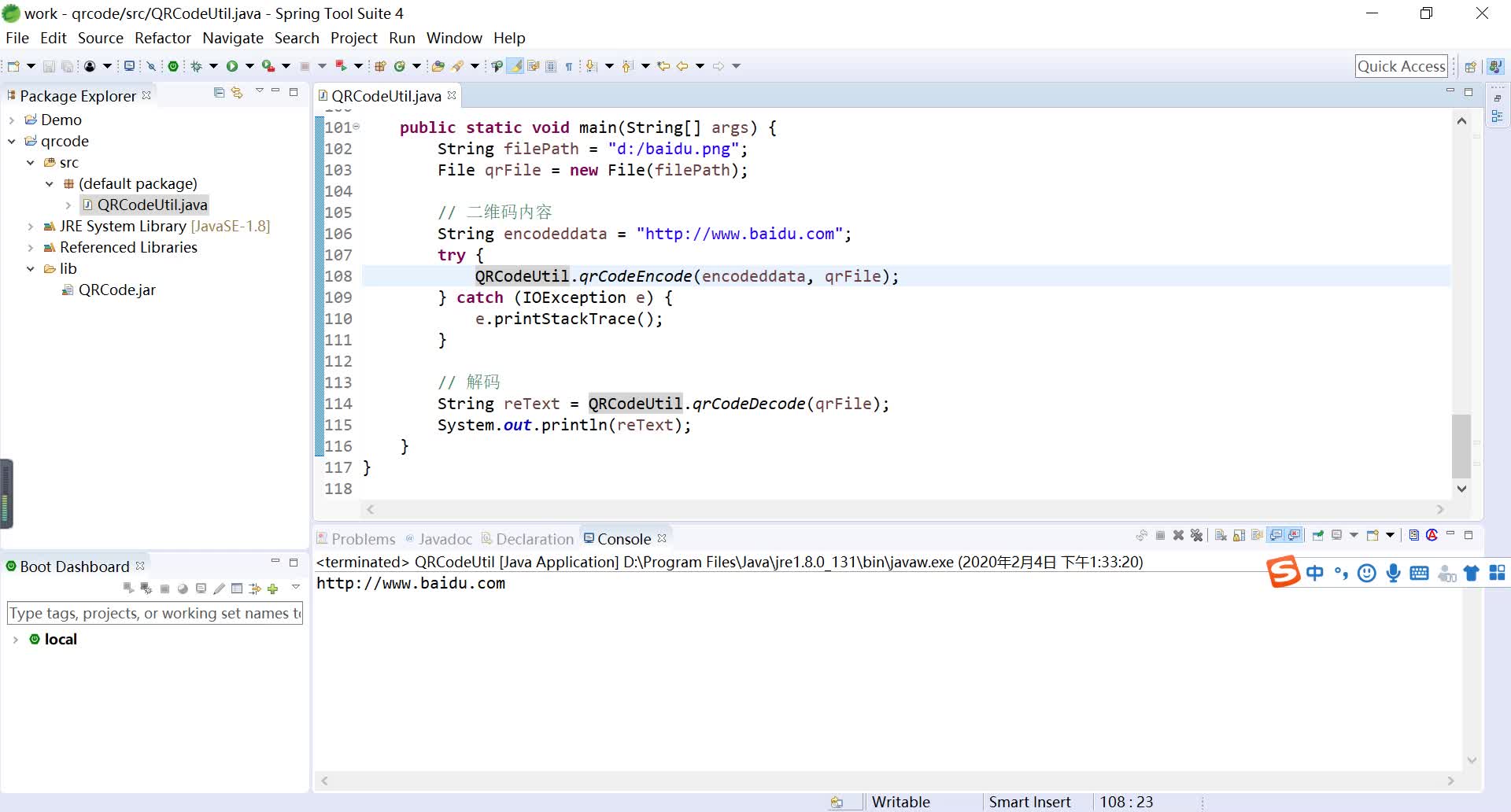Expand the local Boot Dashboard node
The height and width of the screenshot is (812, 1511).
(x=15, y=640)
